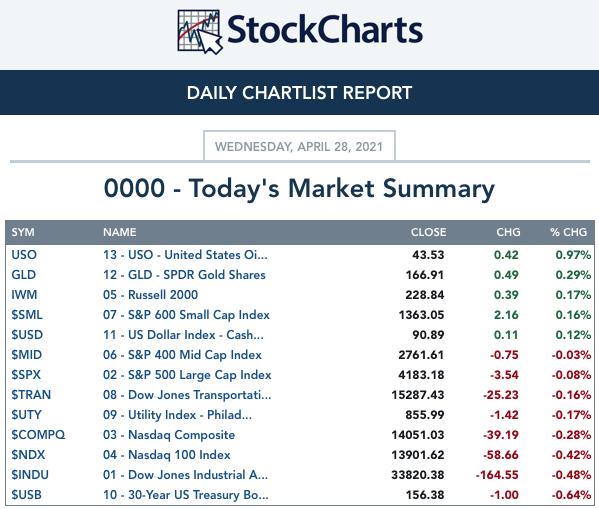Click the StockCharts logo icon
Viewport: 599px width, 509px height.
click(x=200, y=32)
